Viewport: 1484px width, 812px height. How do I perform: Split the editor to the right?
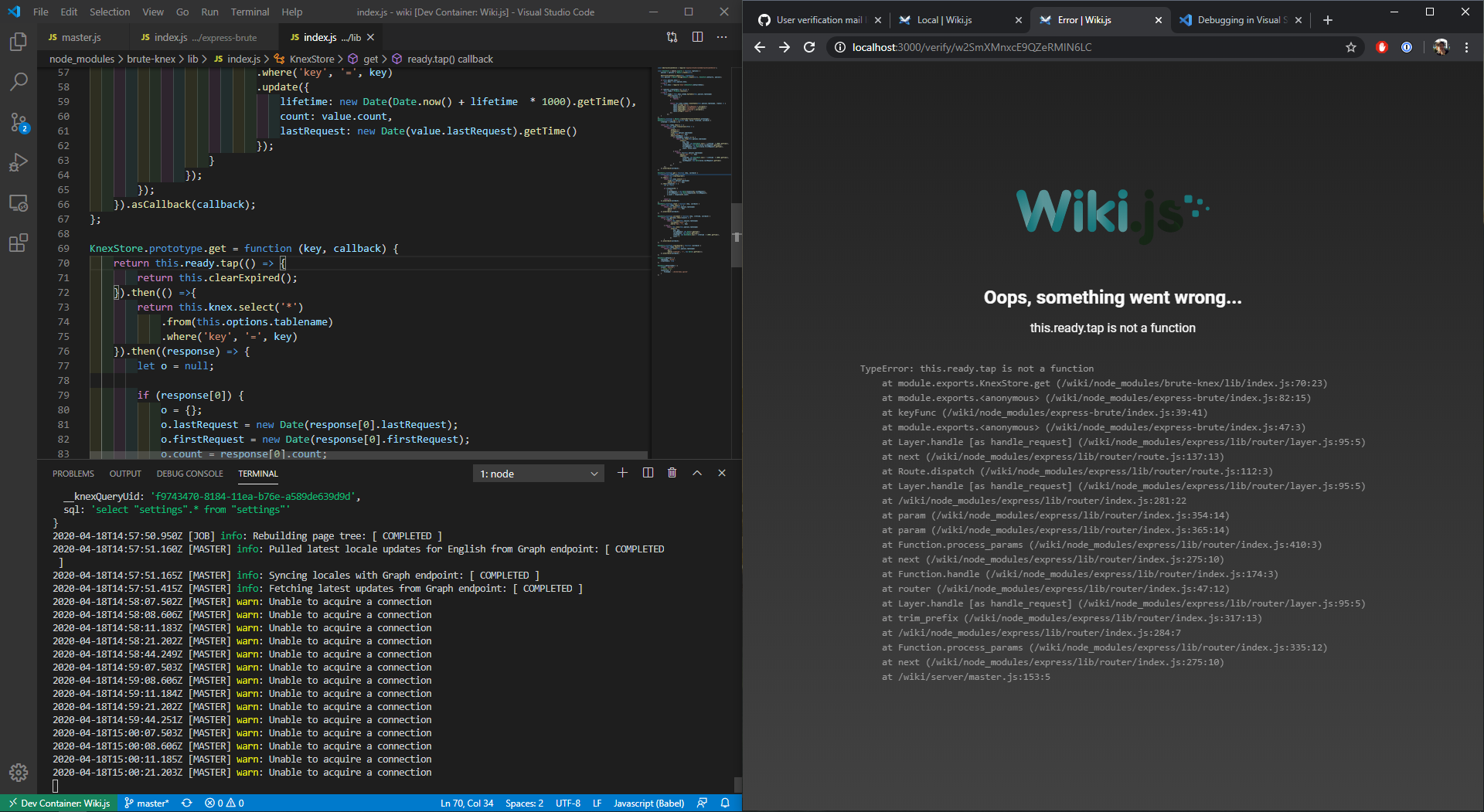(x=697, y=37)
